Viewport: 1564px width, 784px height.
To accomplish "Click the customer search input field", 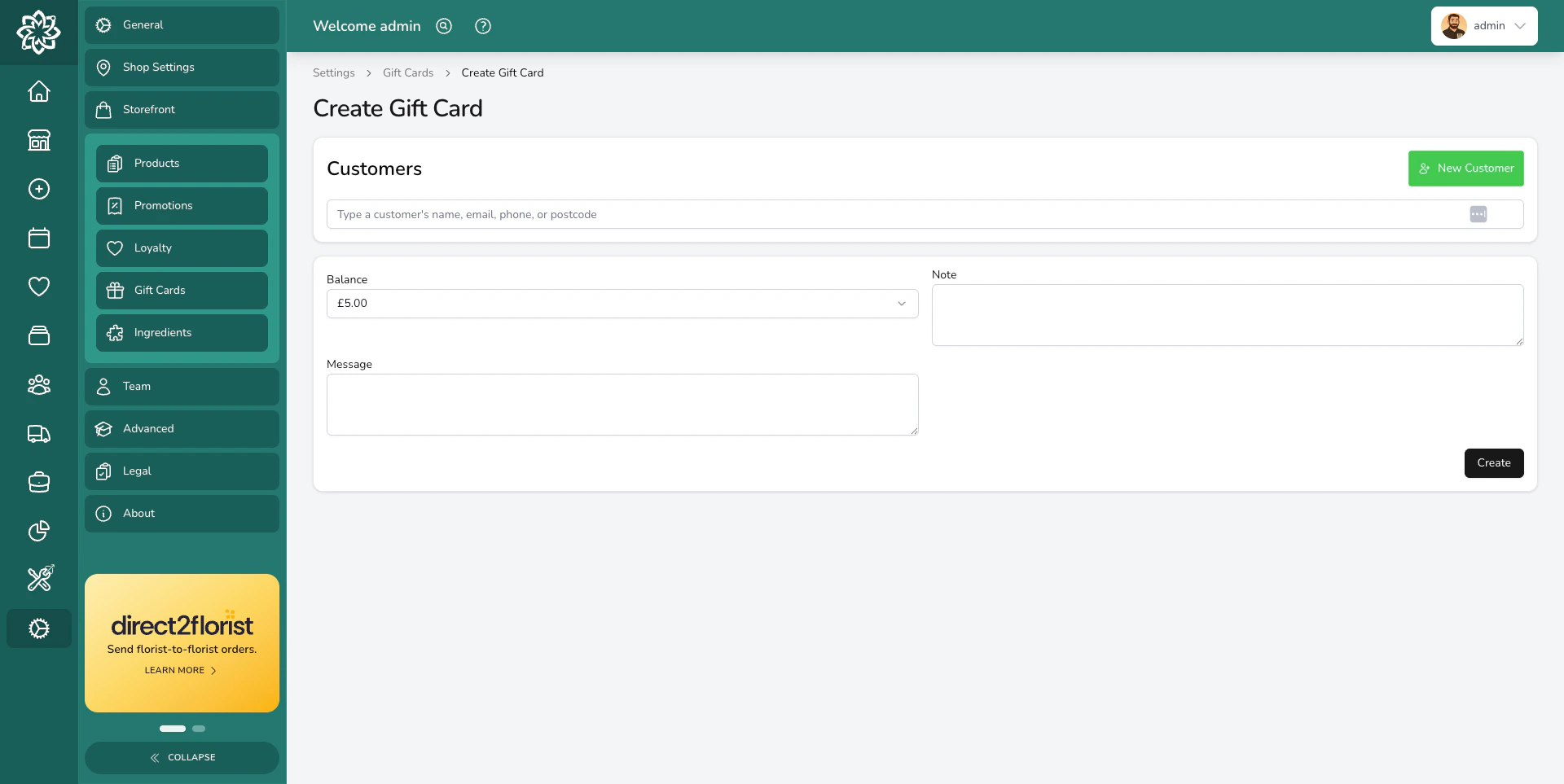I will 733,214.
